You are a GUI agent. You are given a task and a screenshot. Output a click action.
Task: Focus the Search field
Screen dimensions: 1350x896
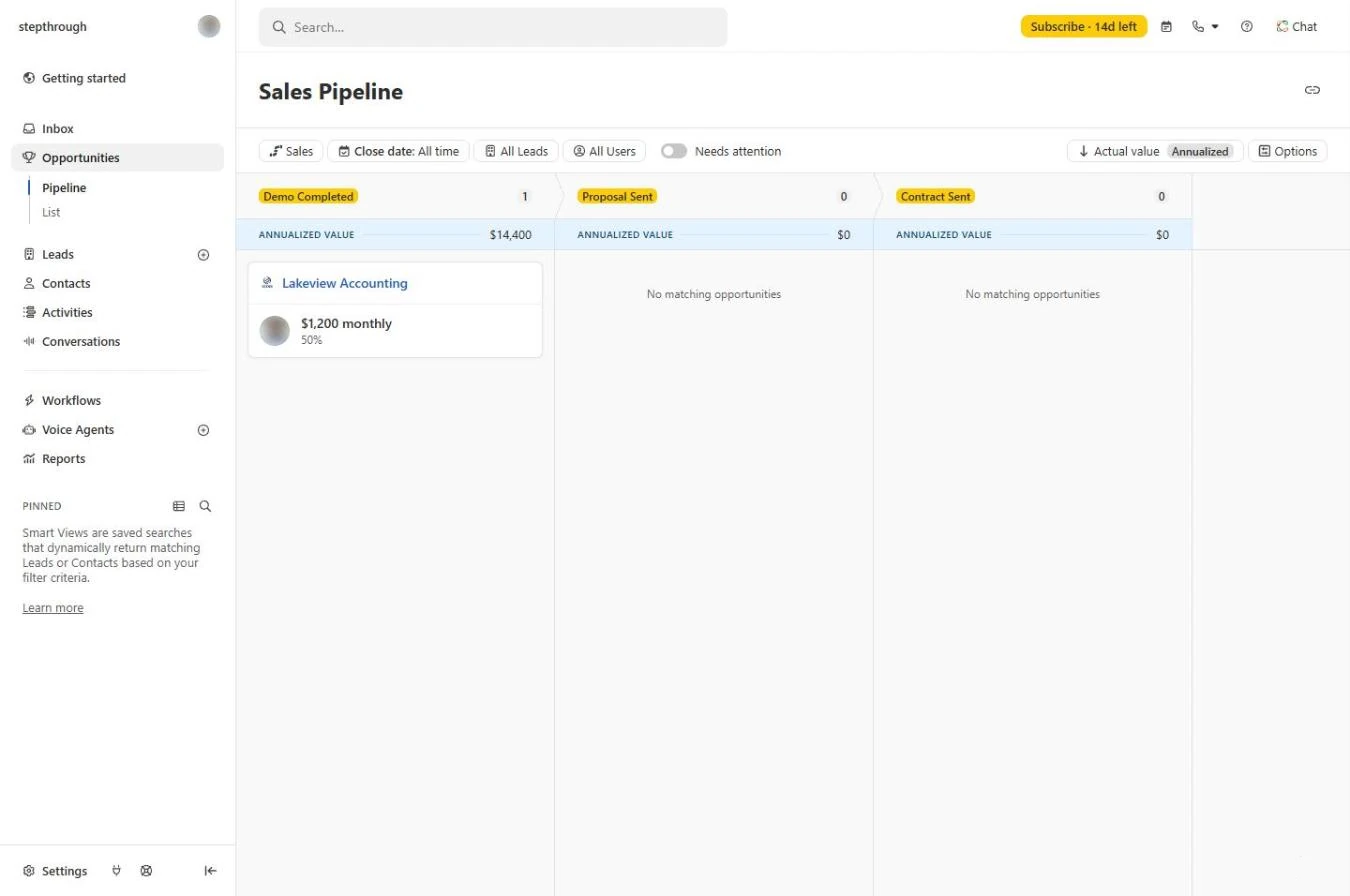click(493, 27)
